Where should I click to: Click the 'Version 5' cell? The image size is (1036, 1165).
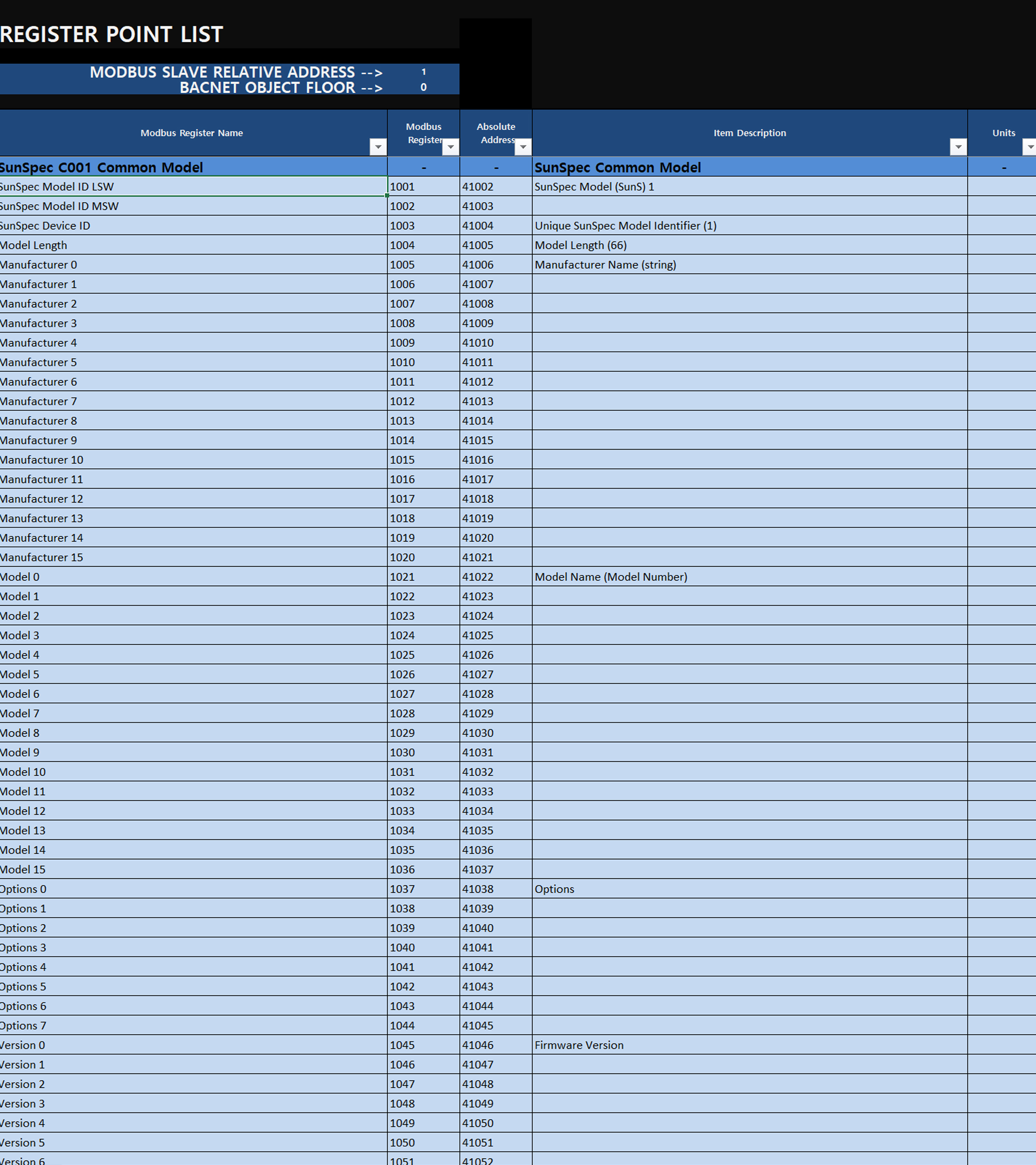(193, 1143)
